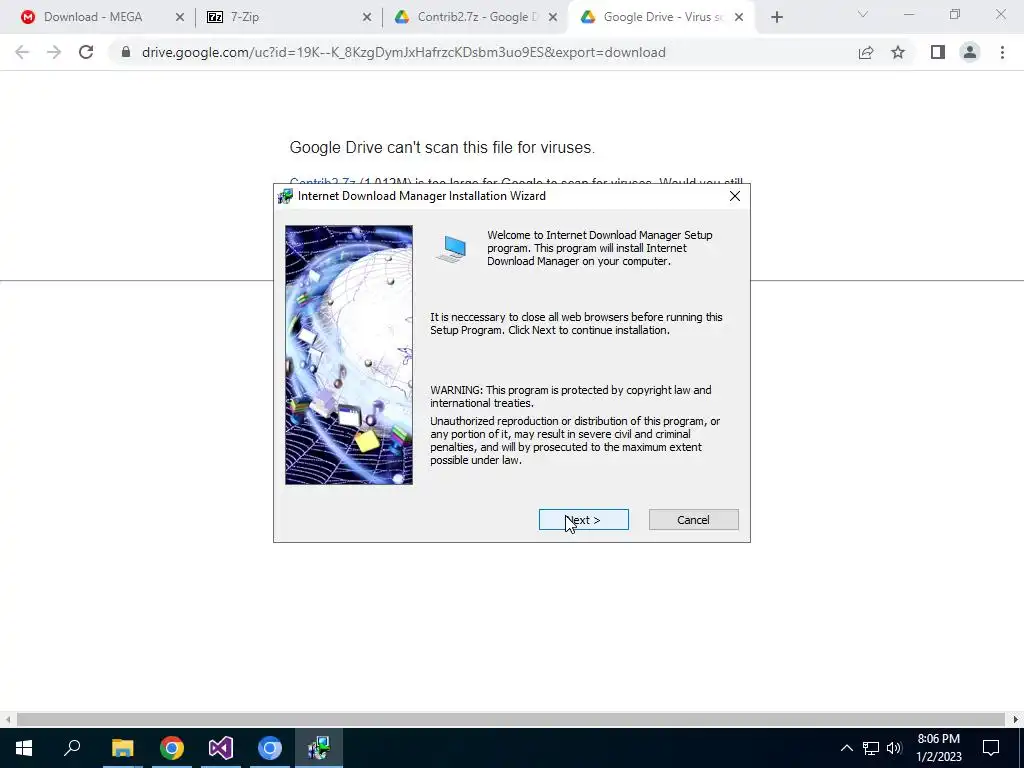Open a new Chrome tab

coord(776,18)
